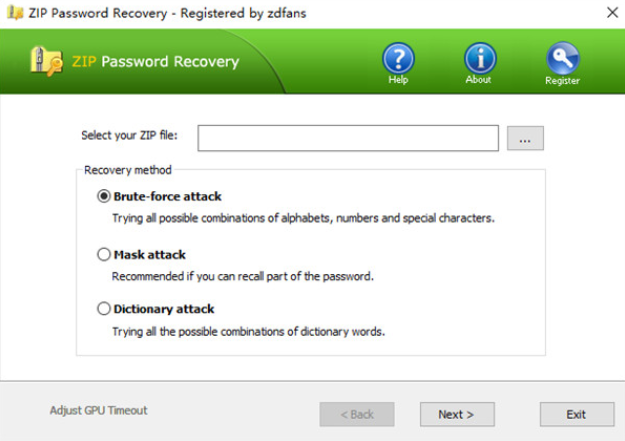The height and width of the screenshot is (441, 625).
Task: Browse for a ZIP file with the ... button
Action: (x=525, y=139)
